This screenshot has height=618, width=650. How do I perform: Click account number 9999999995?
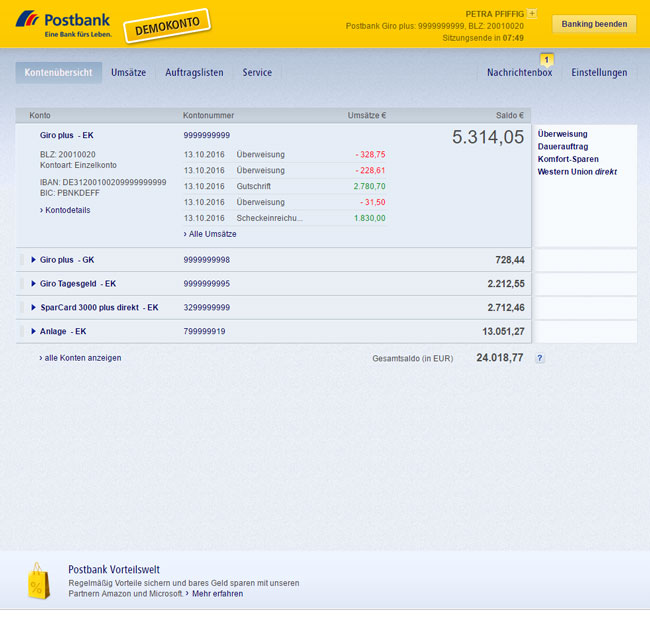click(x=207, y=284)
